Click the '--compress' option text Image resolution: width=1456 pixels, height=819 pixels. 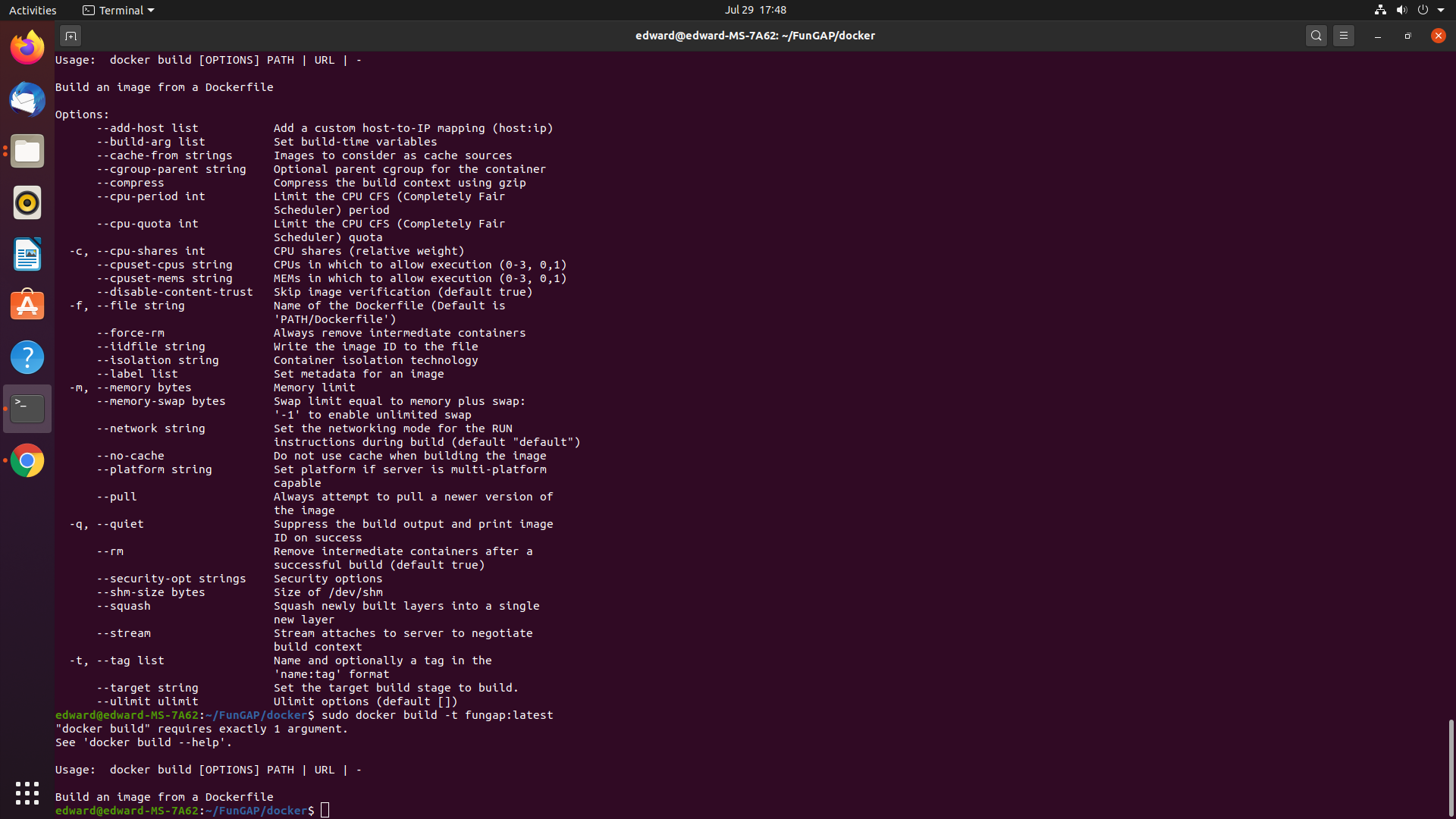(130, 183)
